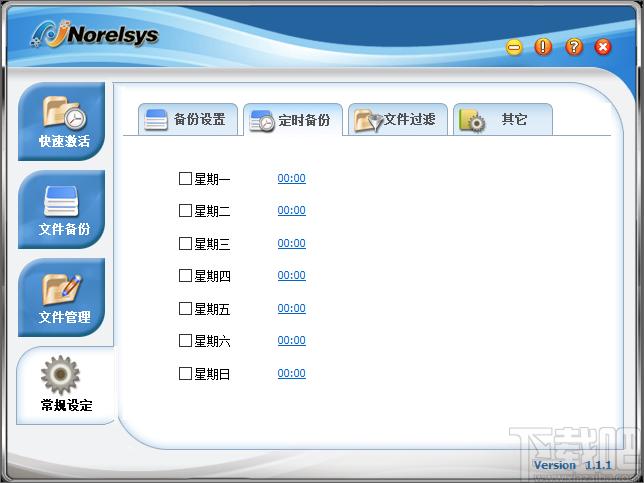Viewport: 644px width, 483px height.
Task: Open the 文件管理 file management section
Action: (x=62, y=297)
